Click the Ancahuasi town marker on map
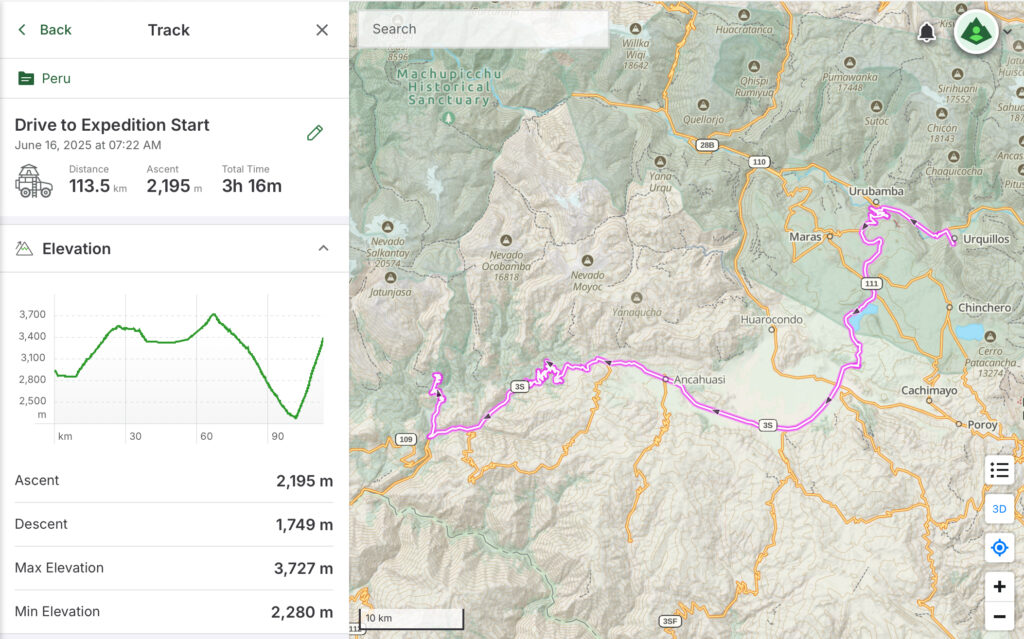This screenshot has height=639, width=1024. coord(665,379)
